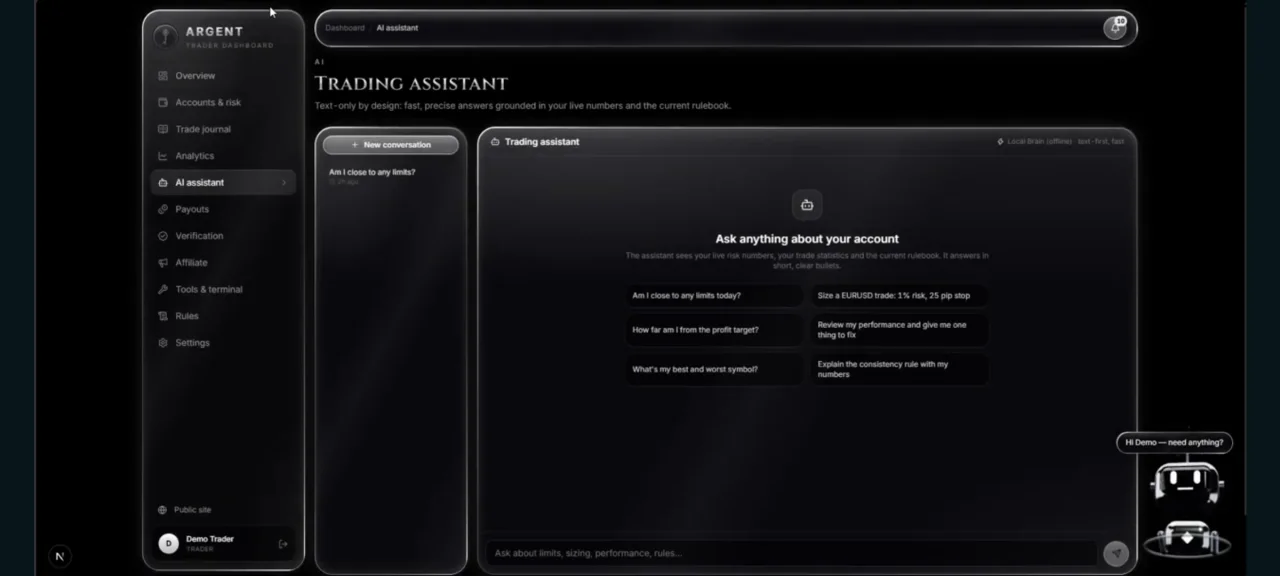Click the floating robot helper mascot
Image resolution: width=1280 pixels, height=576 pixels.
point(1187,482)
